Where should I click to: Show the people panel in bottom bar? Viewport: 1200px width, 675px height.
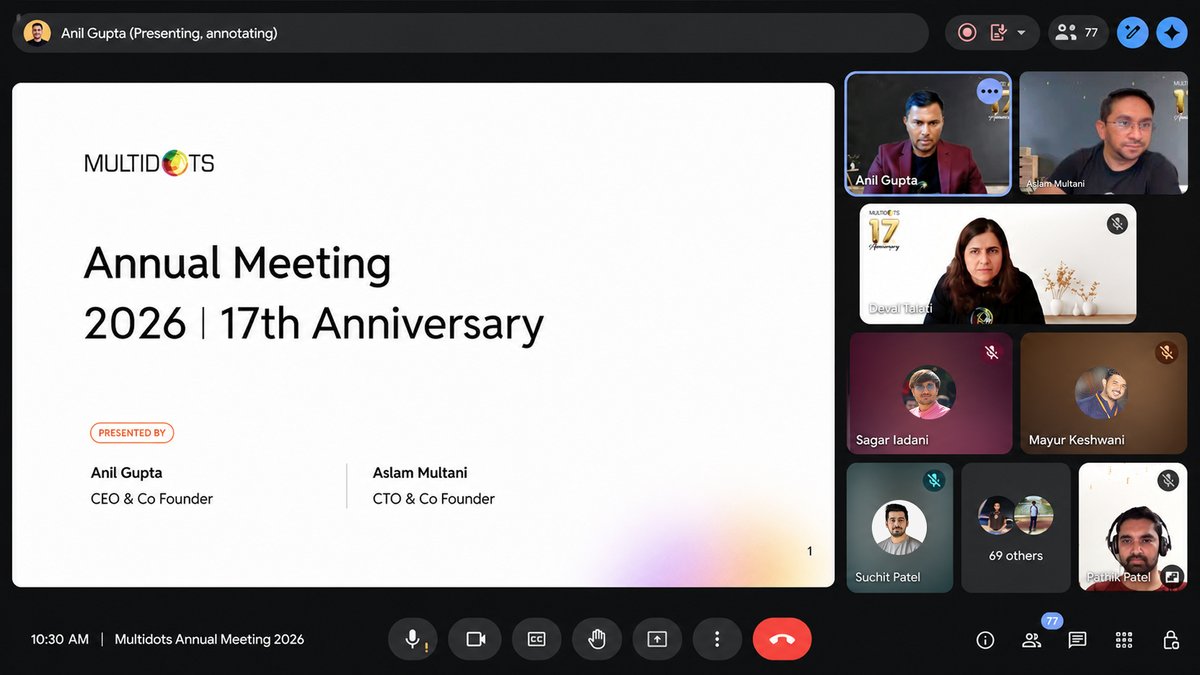pos(1031,640)
